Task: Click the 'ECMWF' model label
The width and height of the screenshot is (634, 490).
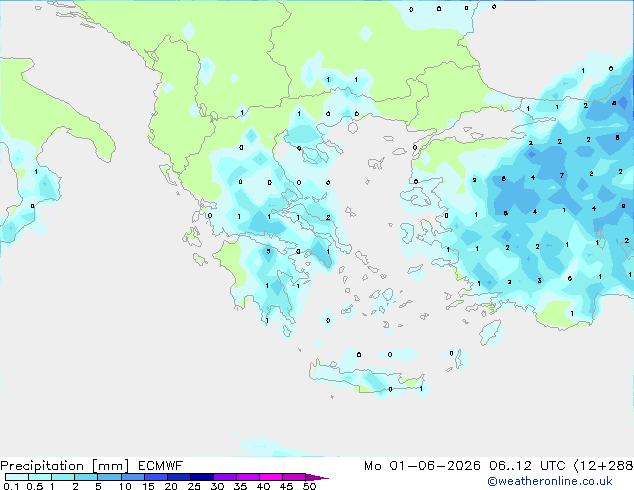Action: (161, 466)
